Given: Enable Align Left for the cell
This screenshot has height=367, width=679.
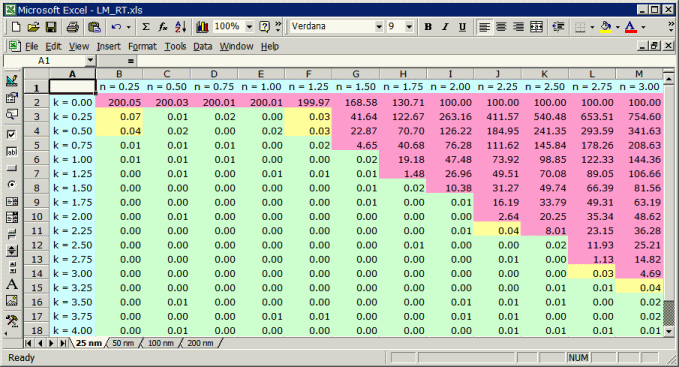Looking at the screenshot, I should point(484,27).
